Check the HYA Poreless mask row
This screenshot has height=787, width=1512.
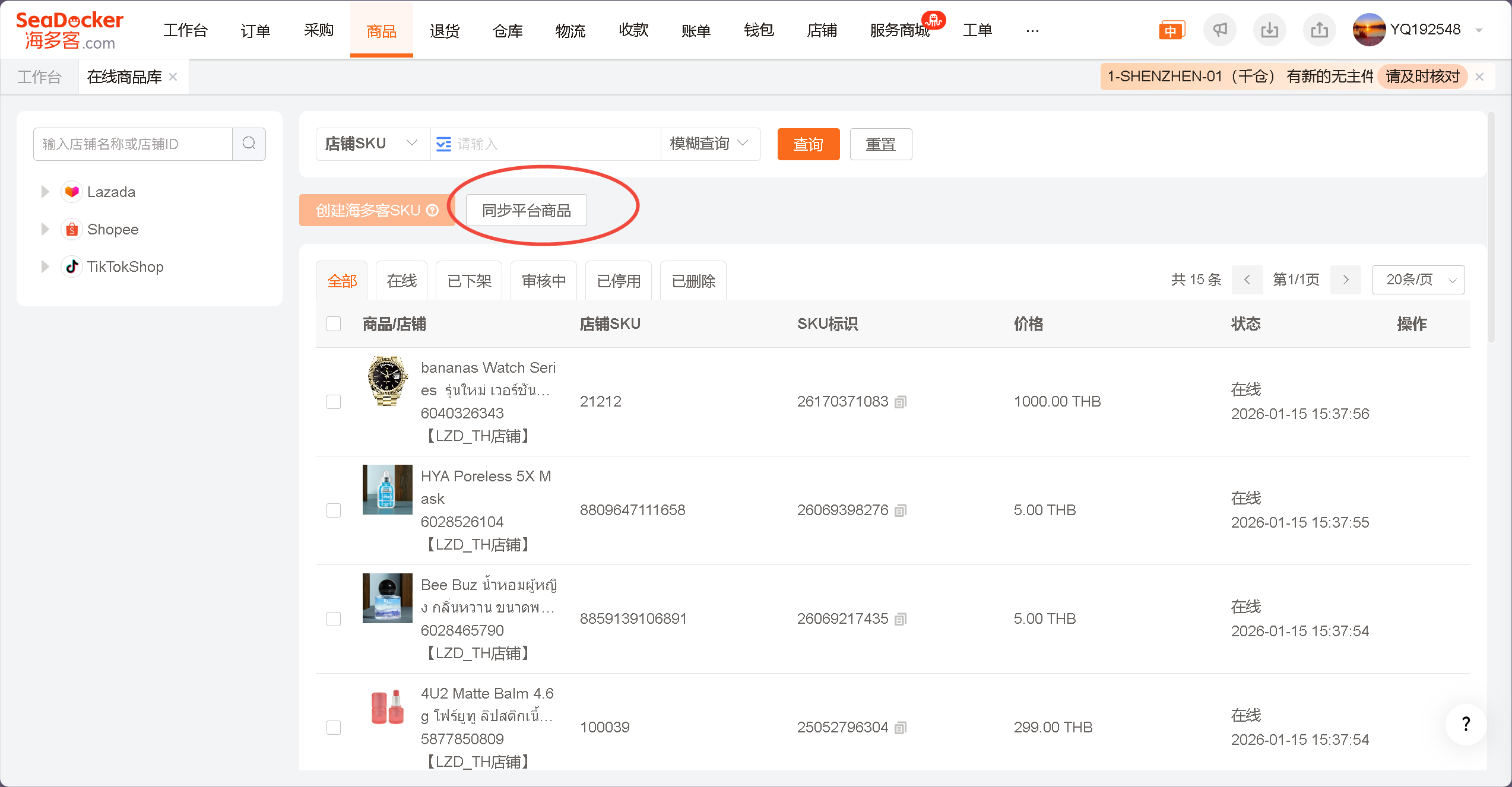pyautogui.click(x=334, y=510)
